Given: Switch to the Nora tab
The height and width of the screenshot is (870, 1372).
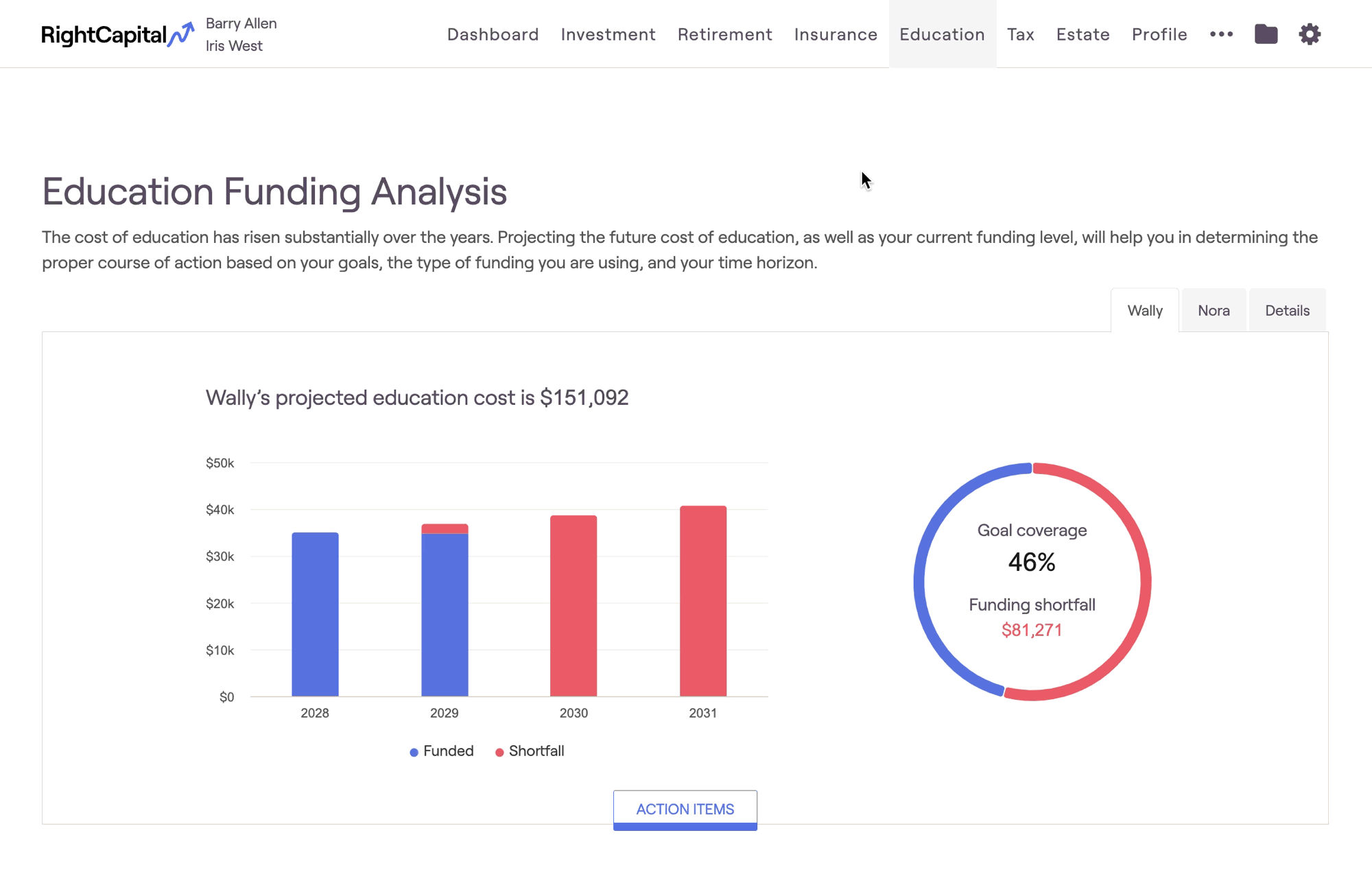Looking at the screenshot, I should coord(1213,311).
